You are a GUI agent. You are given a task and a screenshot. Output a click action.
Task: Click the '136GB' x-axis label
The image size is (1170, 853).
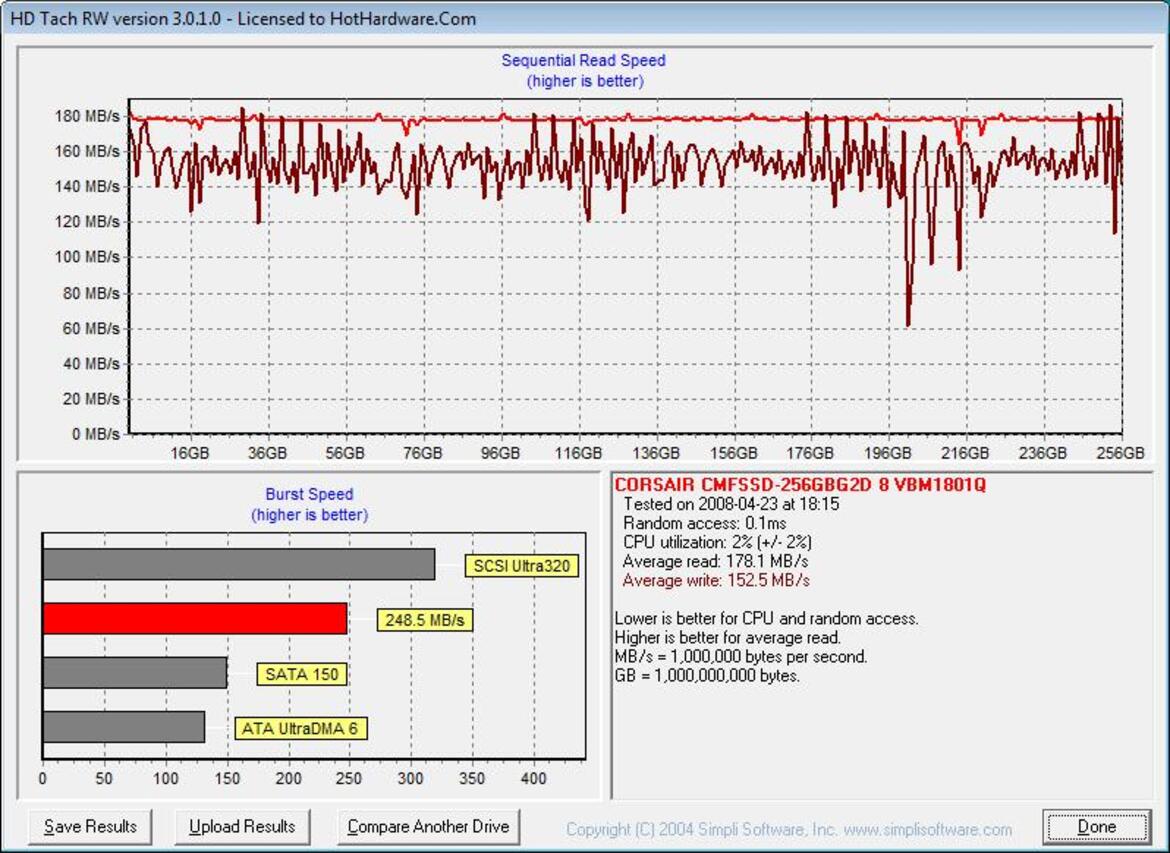tap(656, 453)
